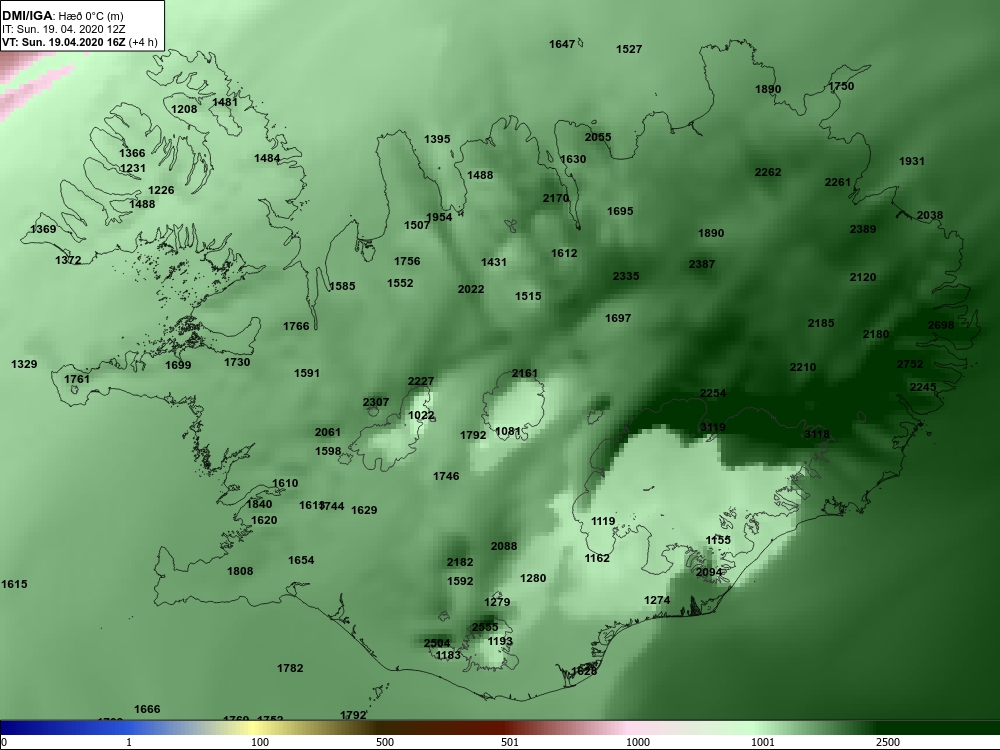The height and width of the screenshot is (750, 1000).
Task: Click the offshore value 1782
Action: point(290,668)
